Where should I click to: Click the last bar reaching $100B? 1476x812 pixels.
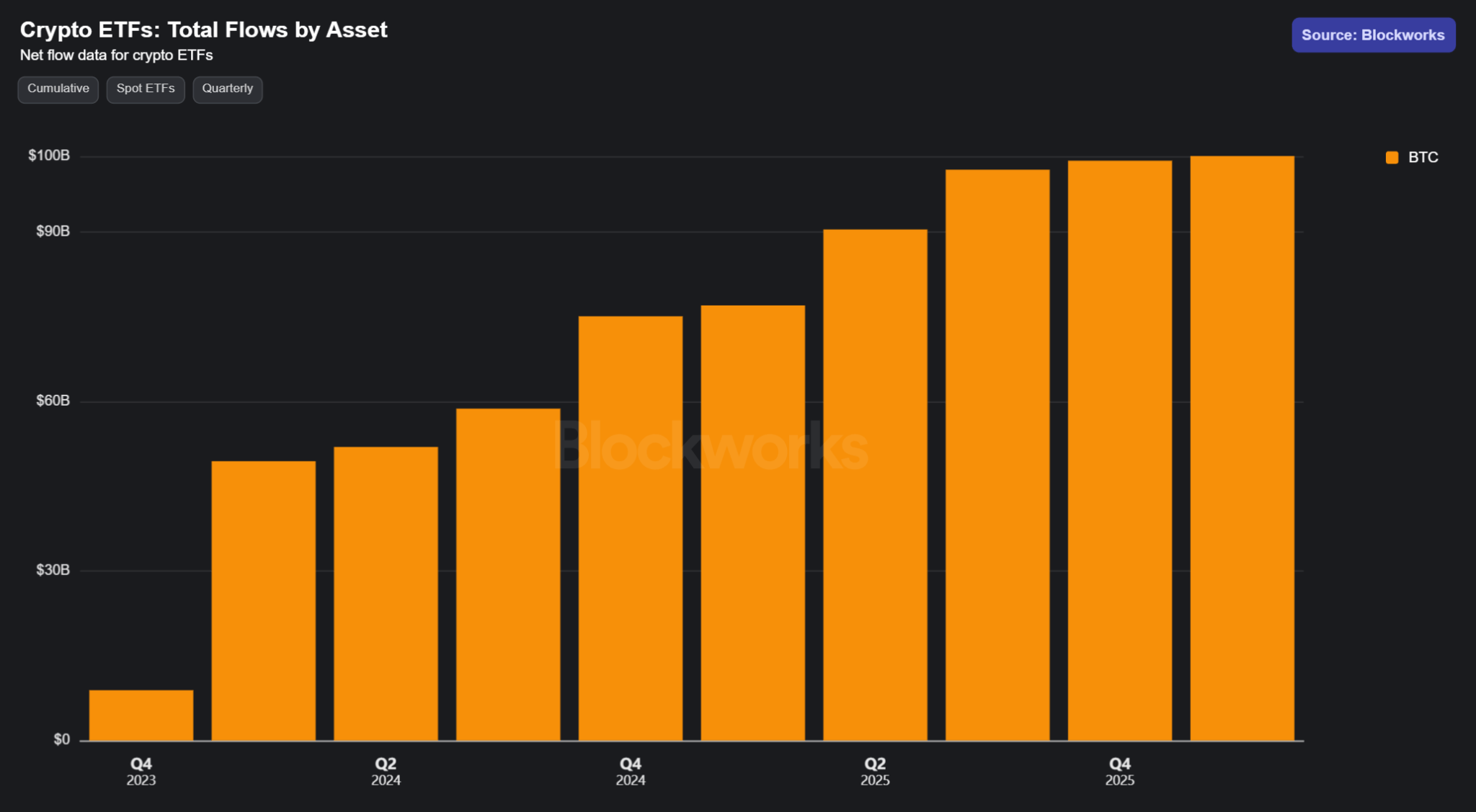tap(1242, 447)
